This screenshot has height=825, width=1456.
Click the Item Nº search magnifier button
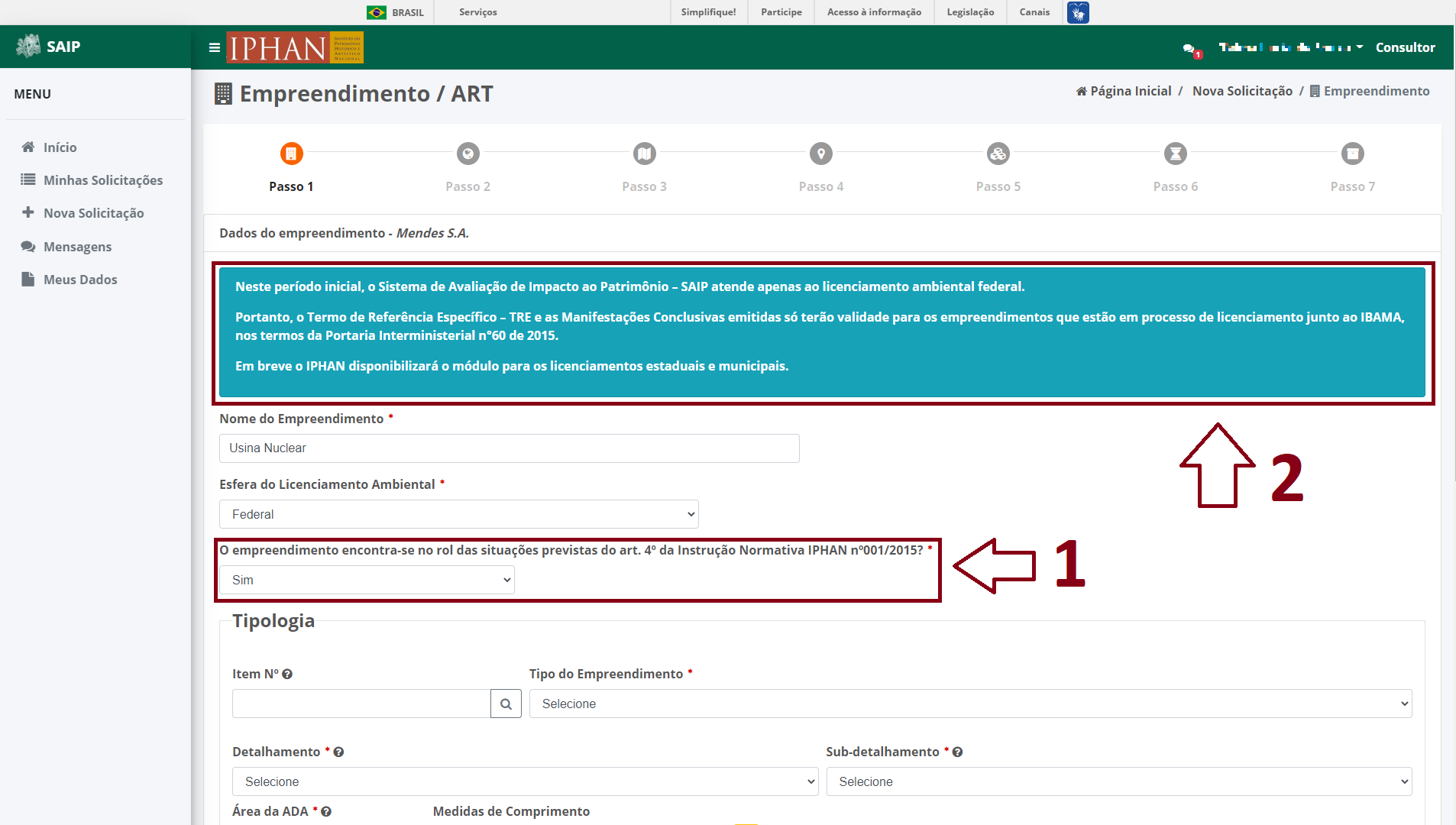tap(506, 704)
